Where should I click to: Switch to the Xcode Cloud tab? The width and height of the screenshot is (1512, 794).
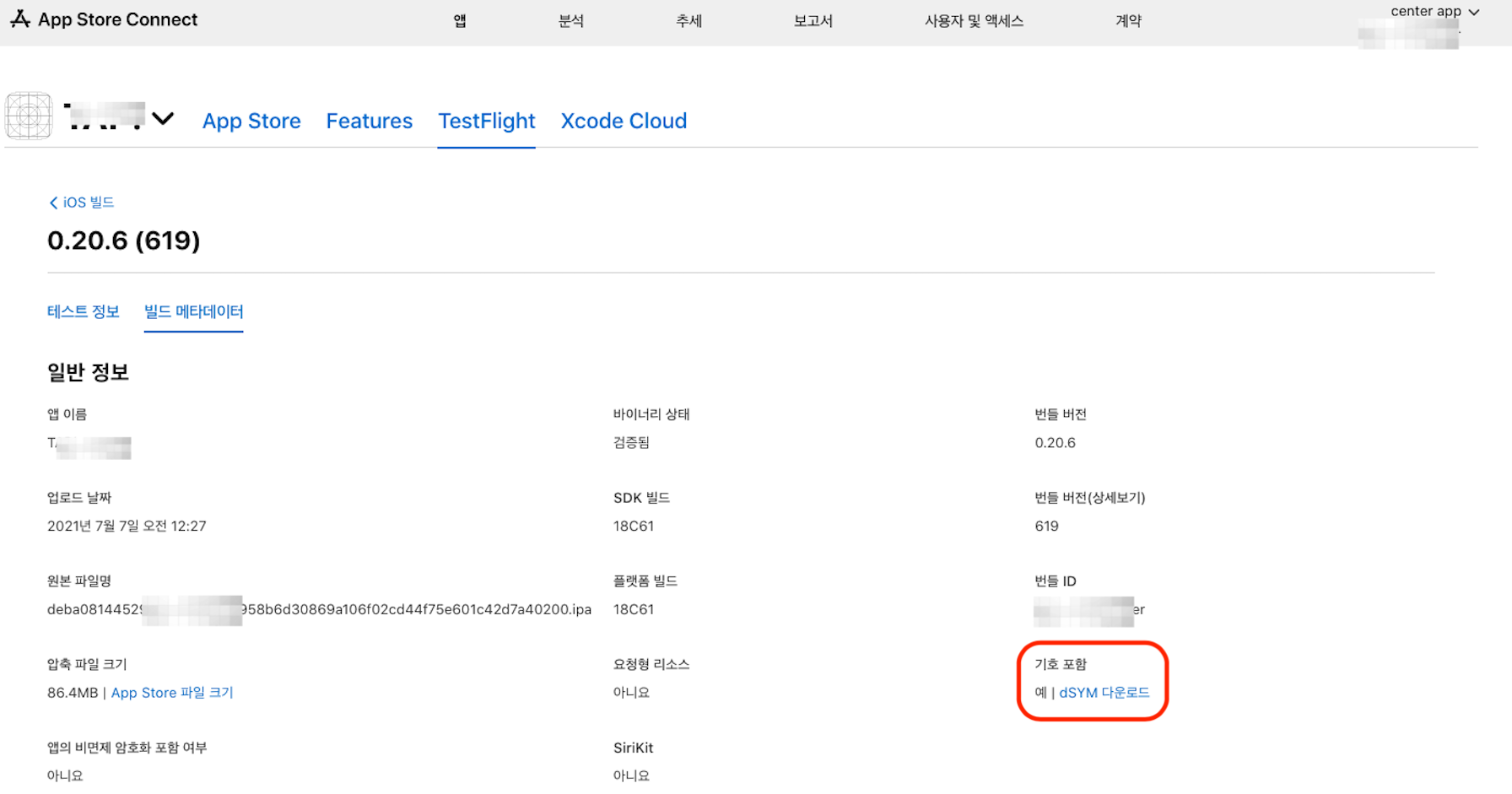624,121
